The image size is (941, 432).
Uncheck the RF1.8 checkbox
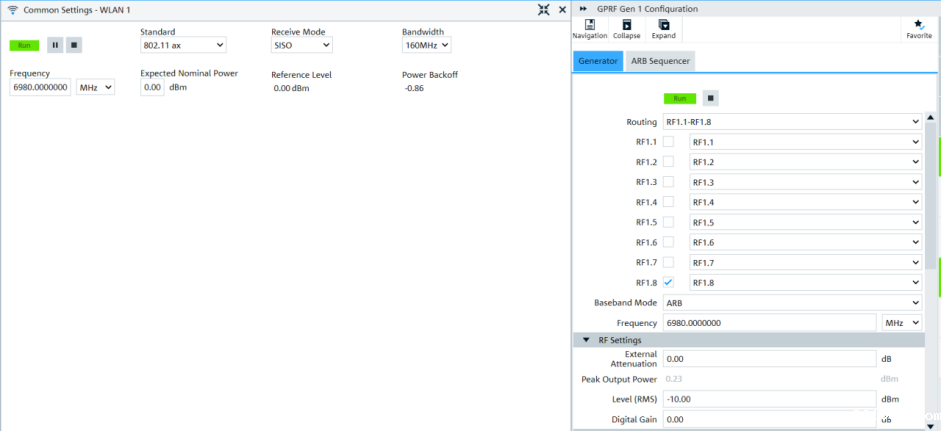tap(668, 282)
